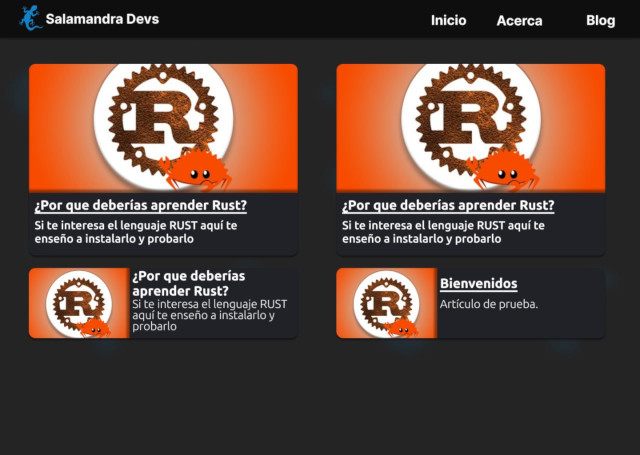Select the left large card's description text
640x455 pixels.
click(x=136, y=232)
